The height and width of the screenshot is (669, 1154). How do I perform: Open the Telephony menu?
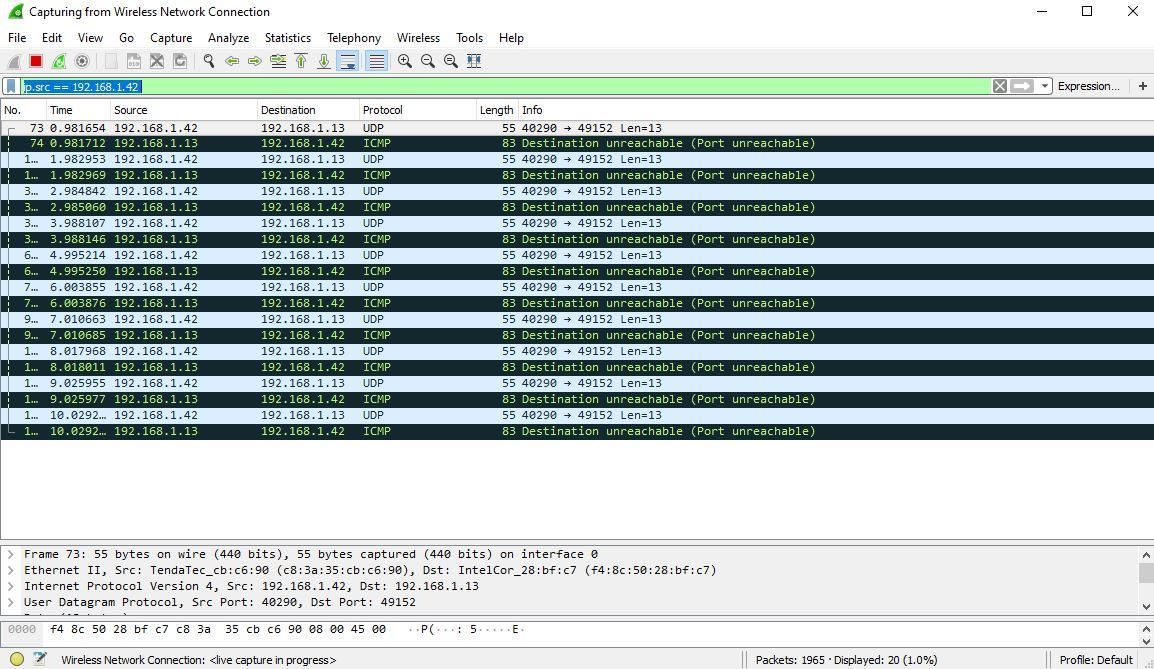point(353,37)
